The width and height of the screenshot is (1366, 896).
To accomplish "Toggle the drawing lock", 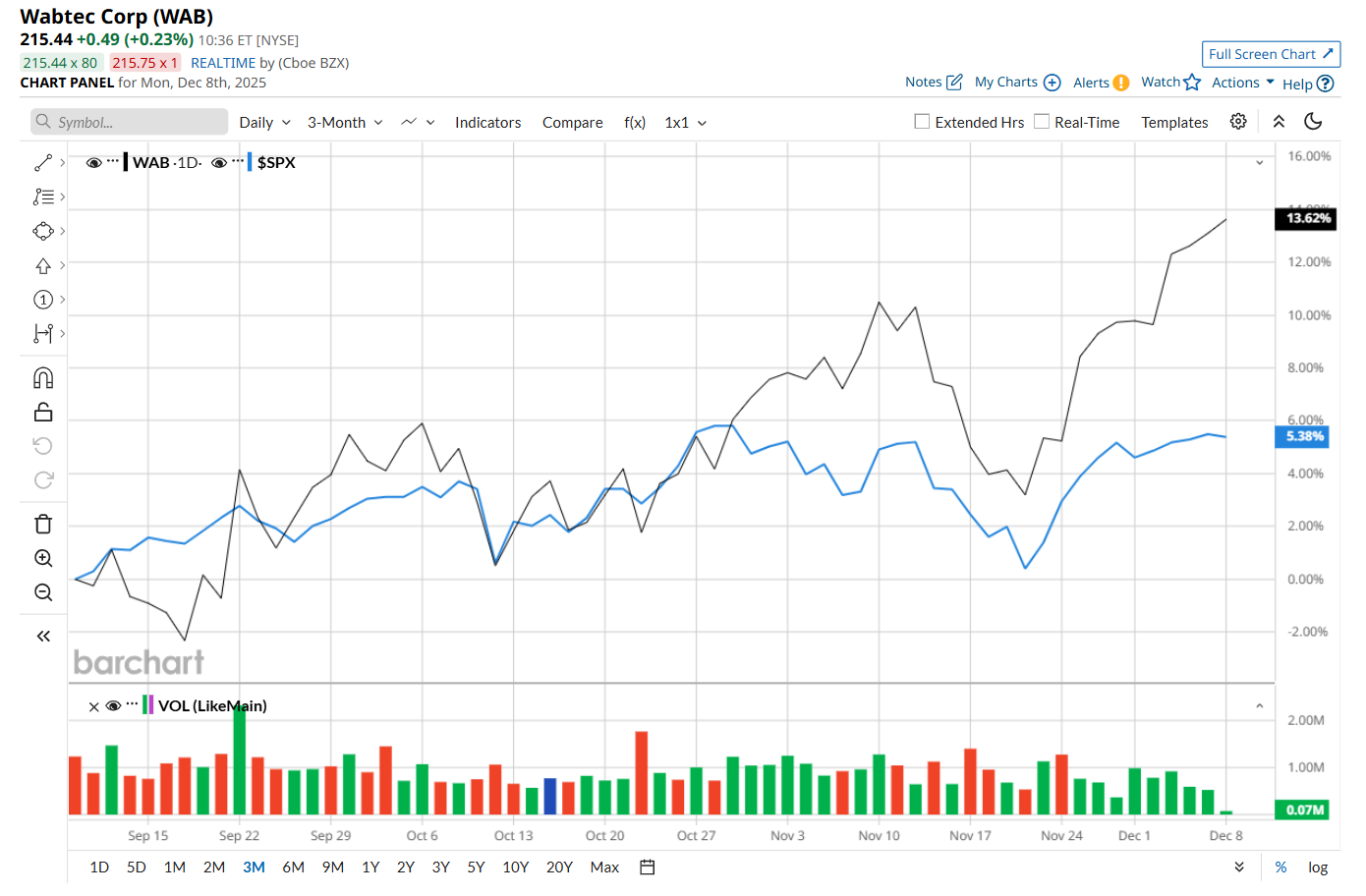I will click(x=43, y=412).
